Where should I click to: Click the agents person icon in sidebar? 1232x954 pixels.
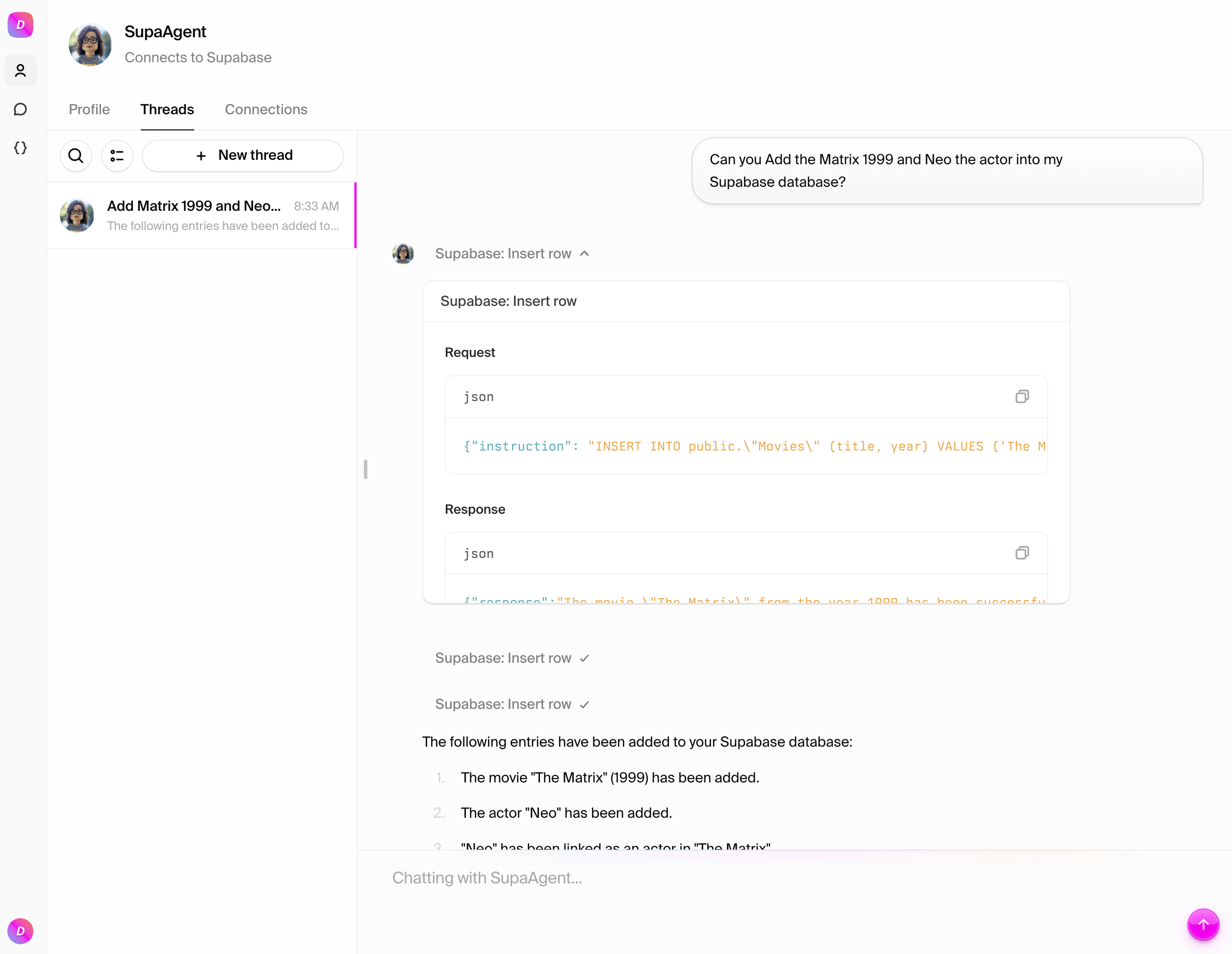[x=20, y=71]
